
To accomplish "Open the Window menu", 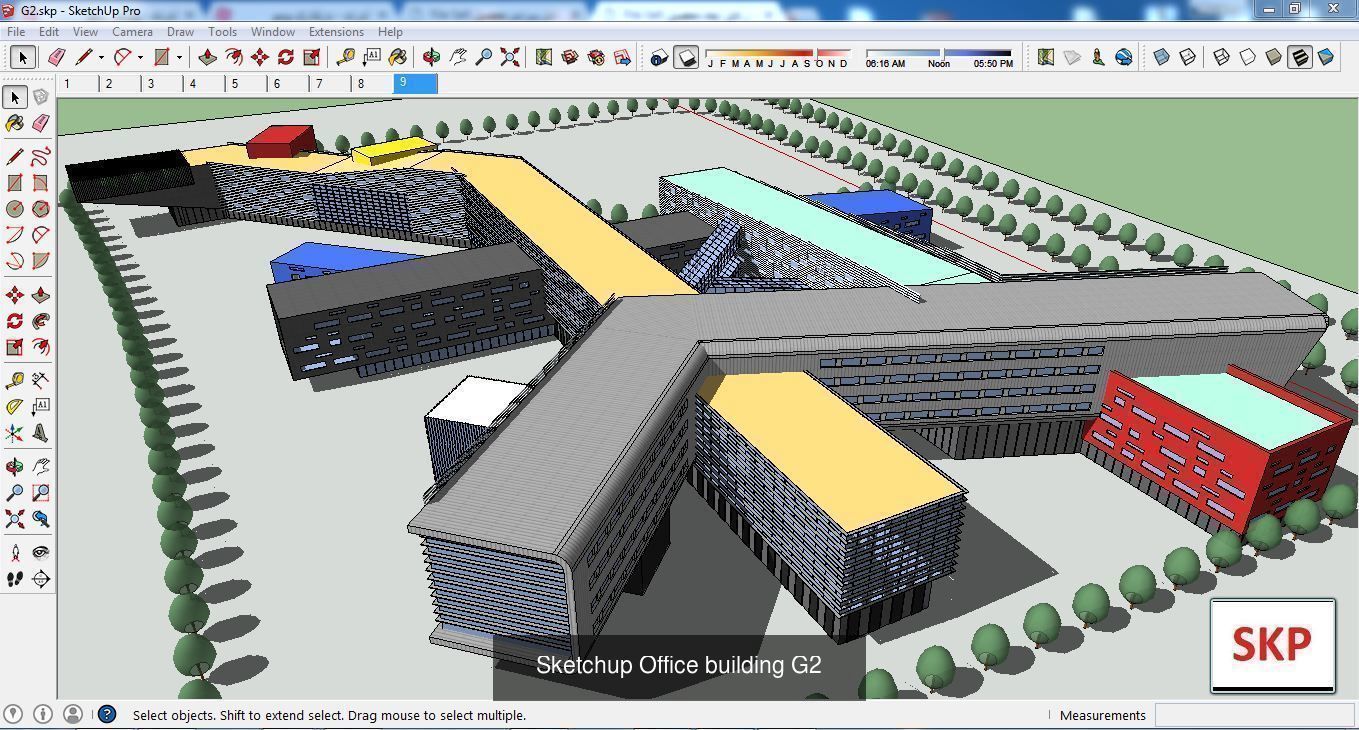I will (272, 31).
